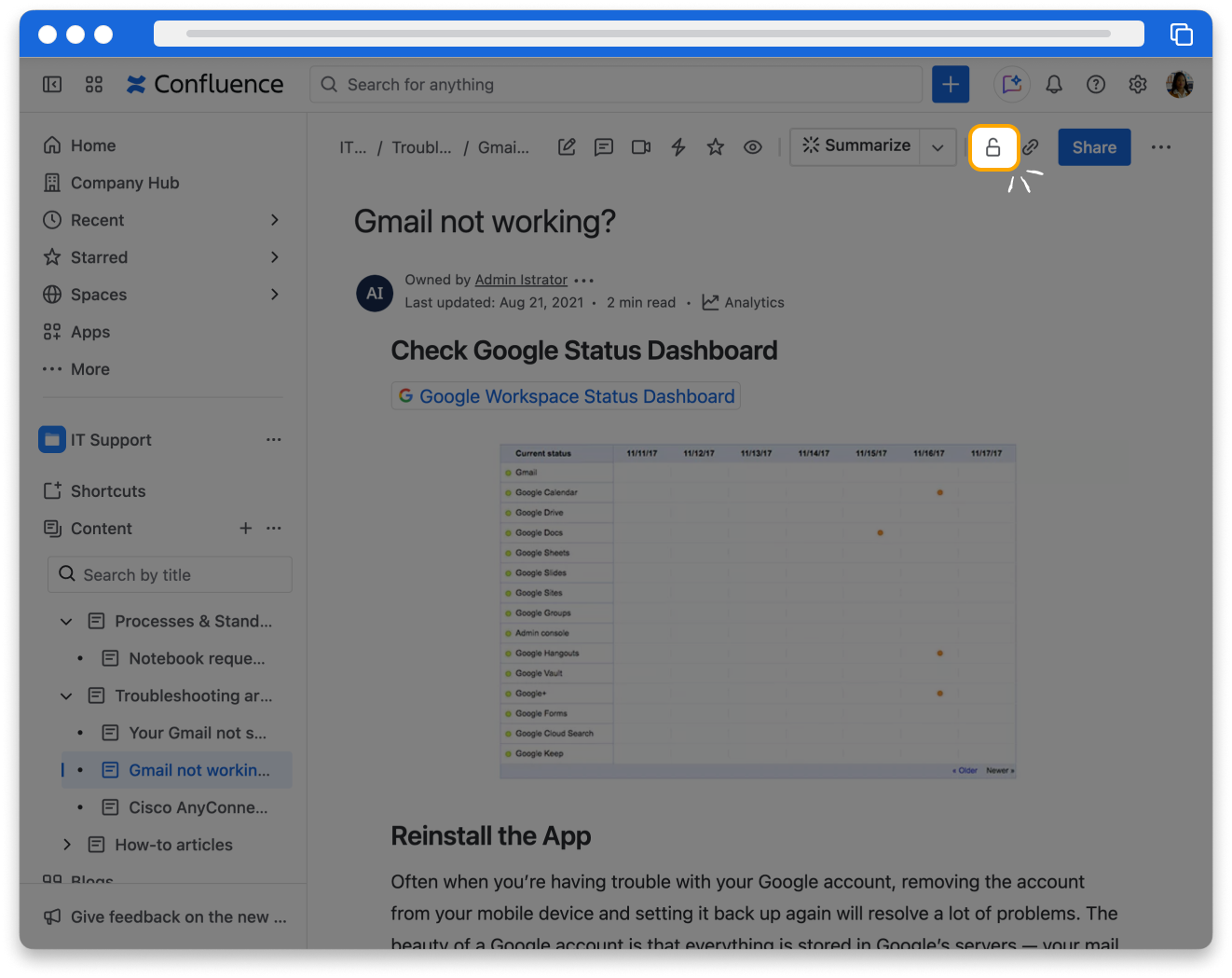Open Notebook reque... page
Image resolution: width=1232 pixels, height=978 pixels.
[197, 659]
